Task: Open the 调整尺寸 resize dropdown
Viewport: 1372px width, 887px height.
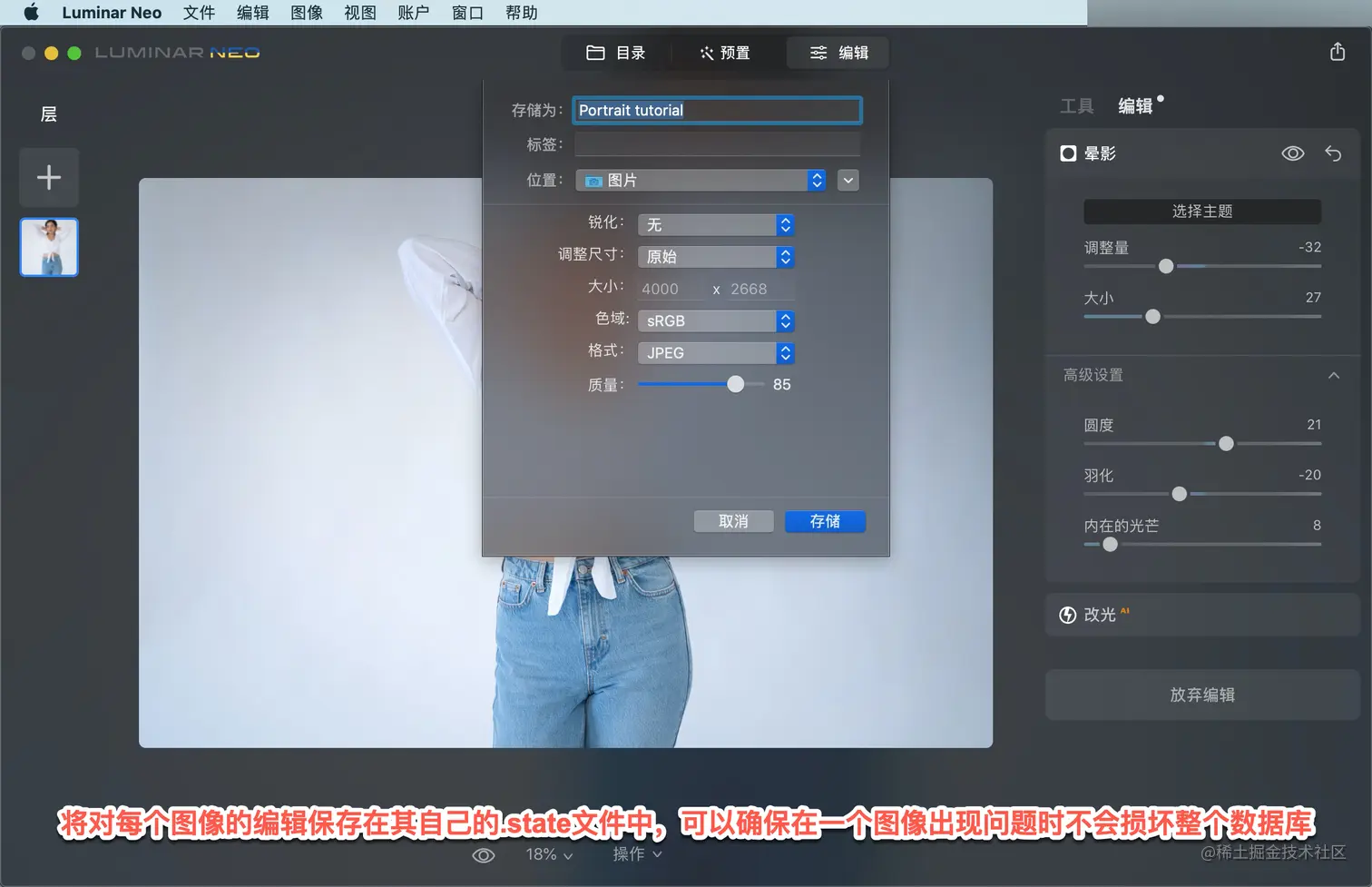Action: (x=716, y=257)
